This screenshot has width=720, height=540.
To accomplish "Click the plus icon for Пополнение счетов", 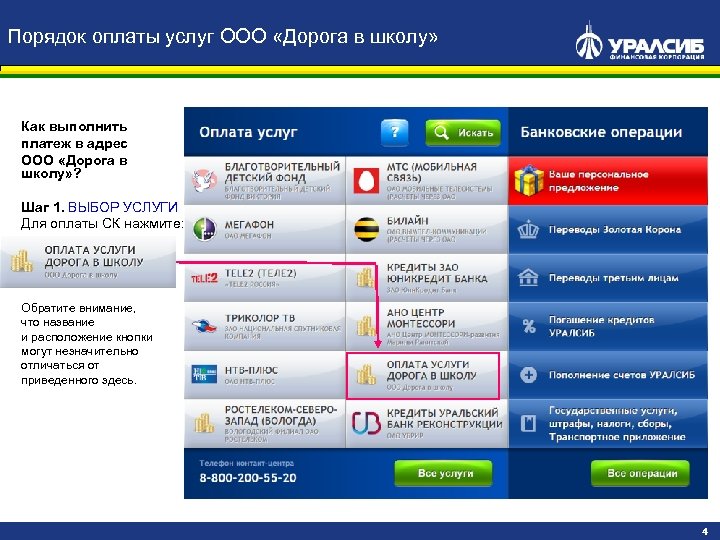I will 528,375.
